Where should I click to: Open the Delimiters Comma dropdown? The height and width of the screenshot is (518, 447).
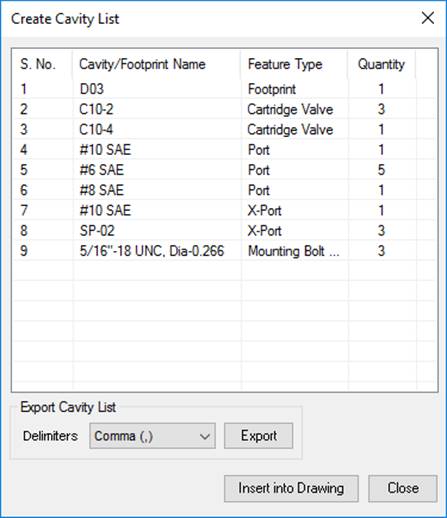coord(152,436)
